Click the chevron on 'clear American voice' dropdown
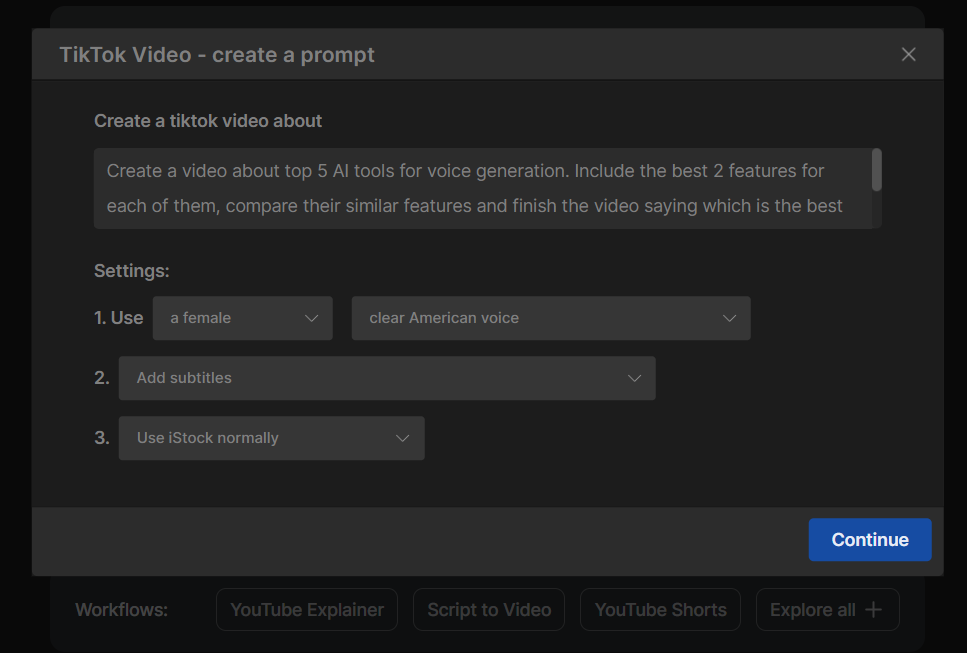Screen dimensions: 967x653 (728, 318)
